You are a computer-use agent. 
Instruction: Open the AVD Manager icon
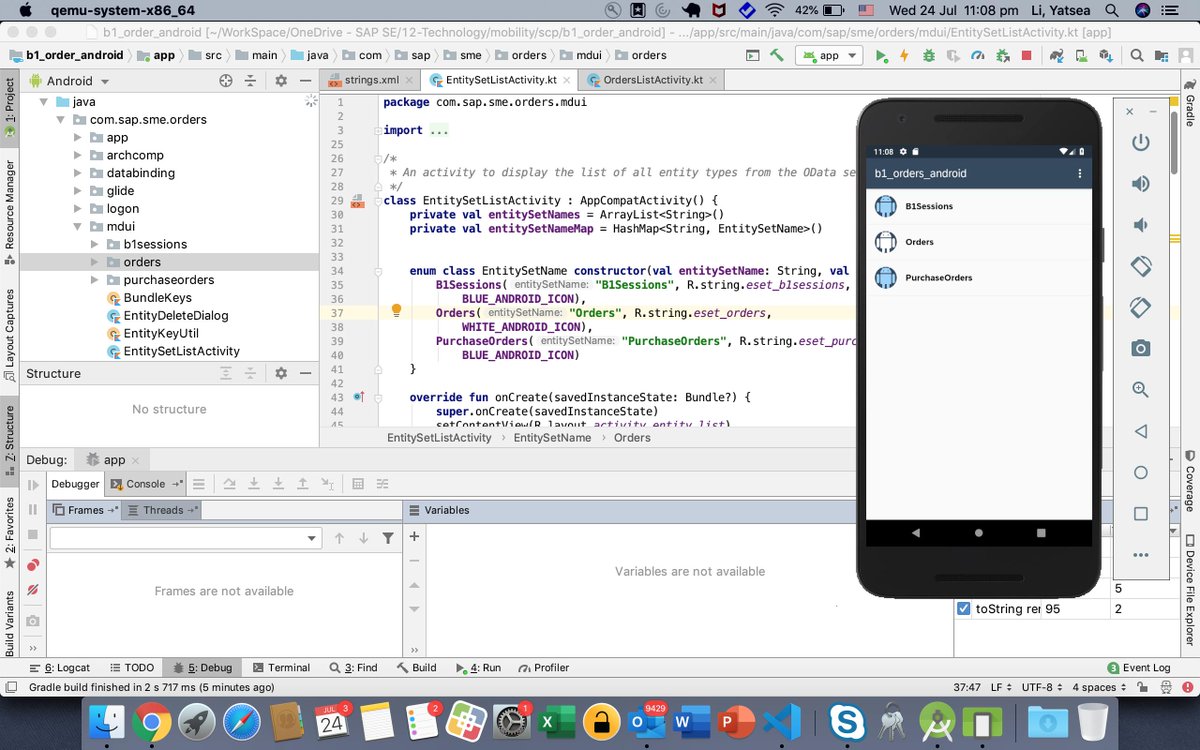(1081, 56)
